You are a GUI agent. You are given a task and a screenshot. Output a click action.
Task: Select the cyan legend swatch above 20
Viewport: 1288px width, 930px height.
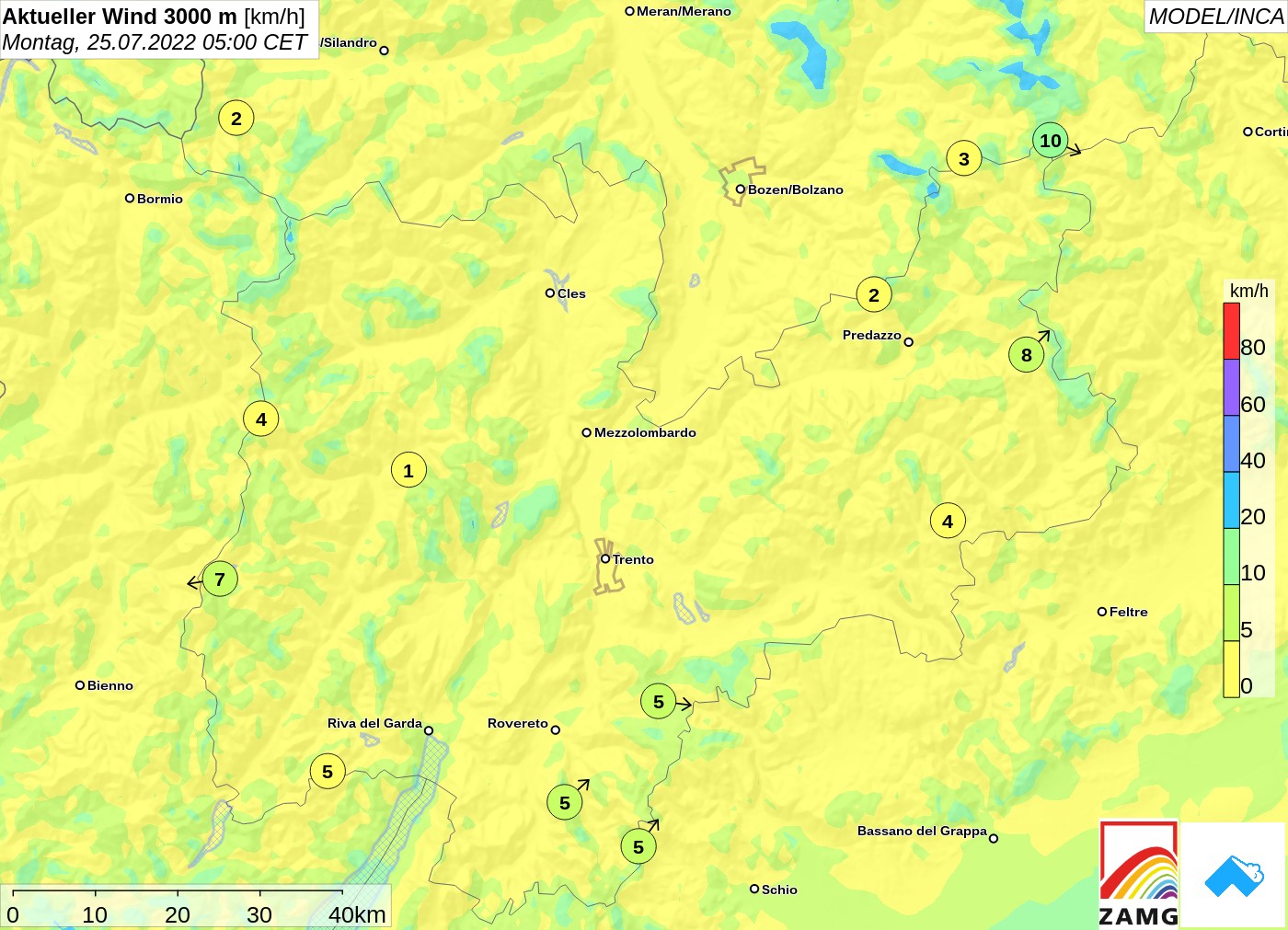click(x=1231, y=499)
